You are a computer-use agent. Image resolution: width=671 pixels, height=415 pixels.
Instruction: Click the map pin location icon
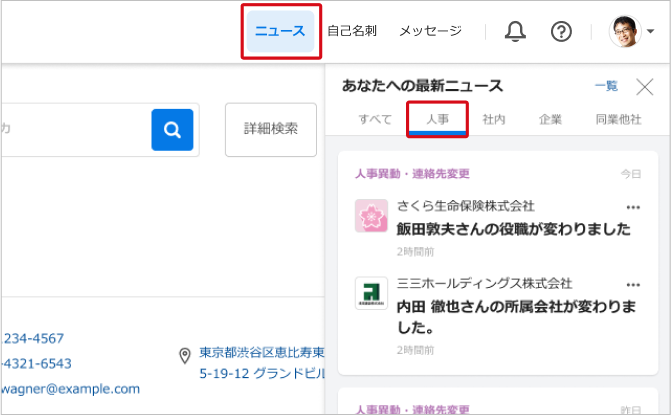tap(184, 356)
